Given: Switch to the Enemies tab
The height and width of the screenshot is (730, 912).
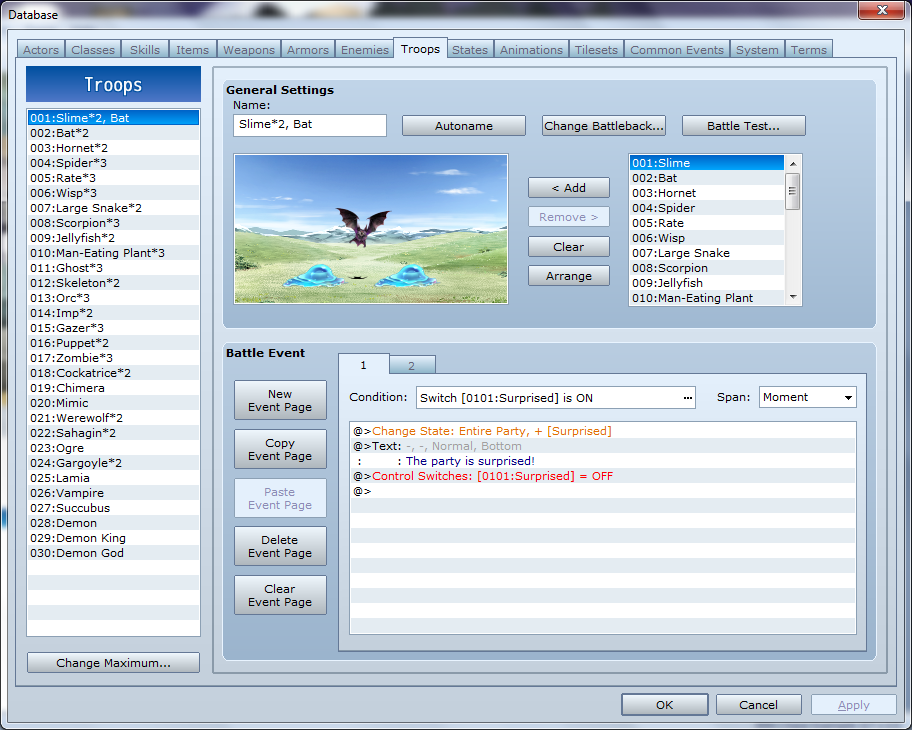Looking at the screenshot, I should coord(365,50).
